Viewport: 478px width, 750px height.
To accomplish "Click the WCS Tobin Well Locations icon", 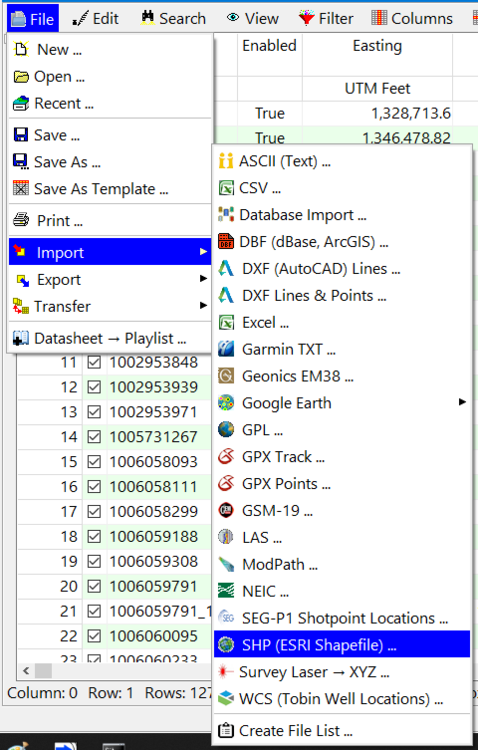I will [x=225, y=699].
